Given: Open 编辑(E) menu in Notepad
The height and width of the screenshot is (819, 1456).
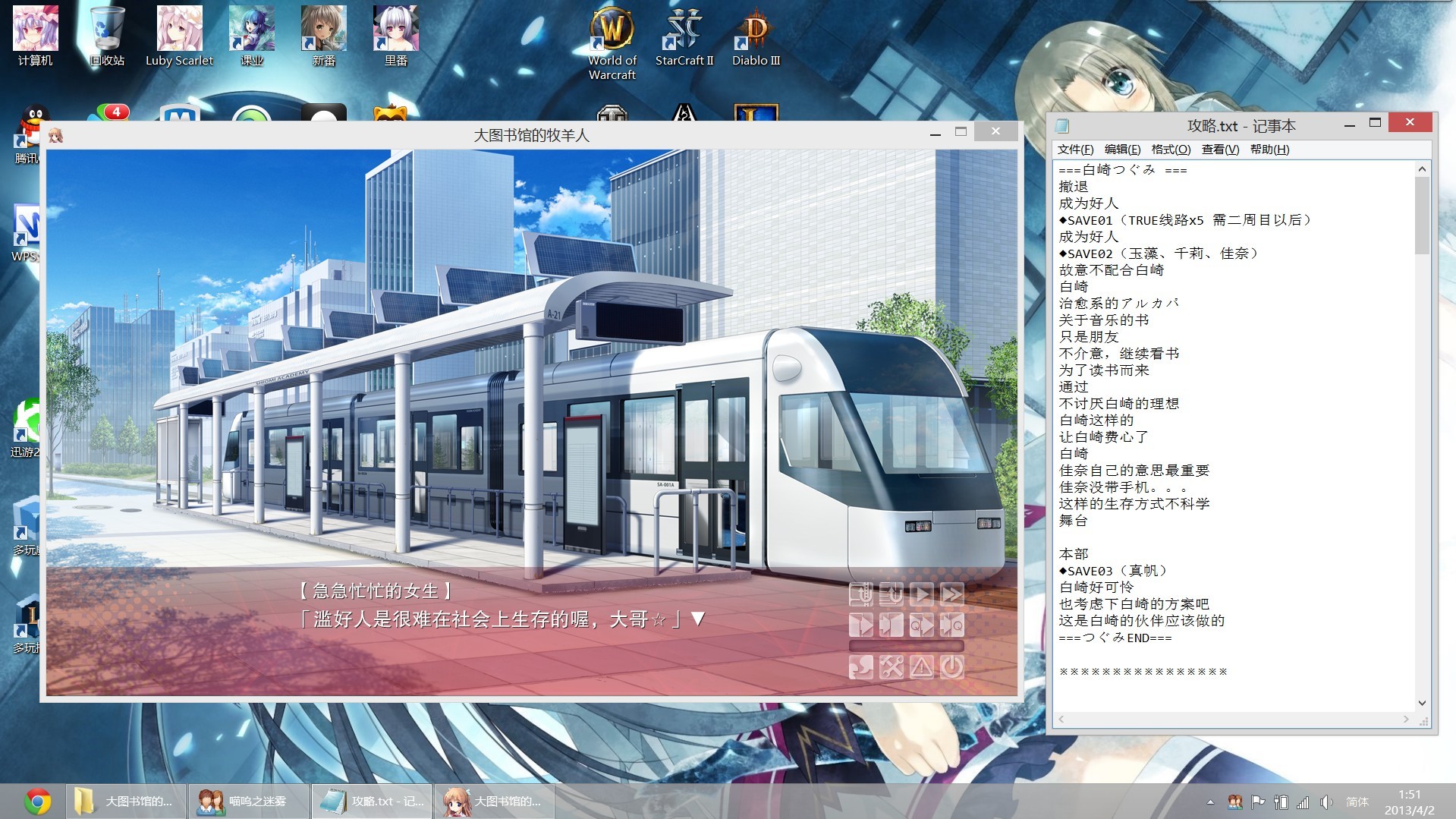Looking at the screenshot, I should tap(1122, 150).
